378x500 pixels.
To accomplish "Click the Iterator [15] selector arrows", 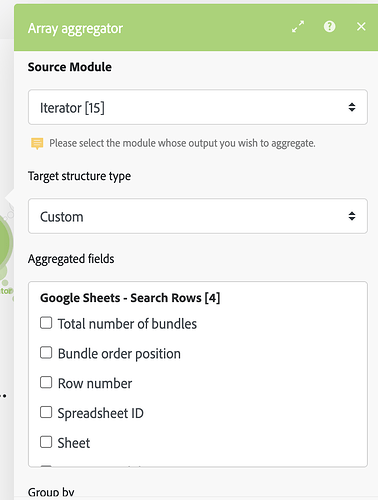I will [x=352, y=107].
